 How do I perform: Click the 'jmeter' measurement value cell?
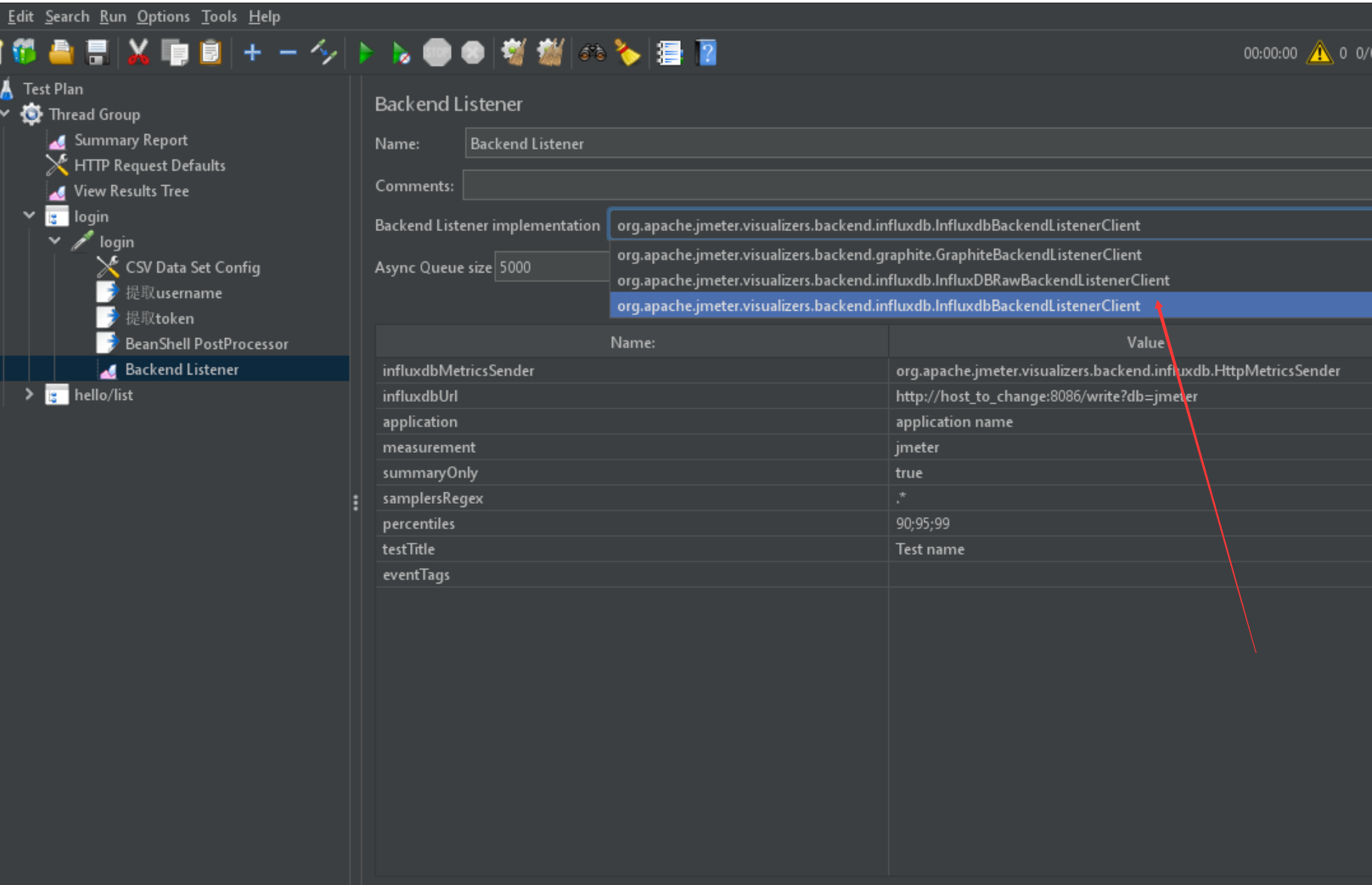tap(1130, 447)
